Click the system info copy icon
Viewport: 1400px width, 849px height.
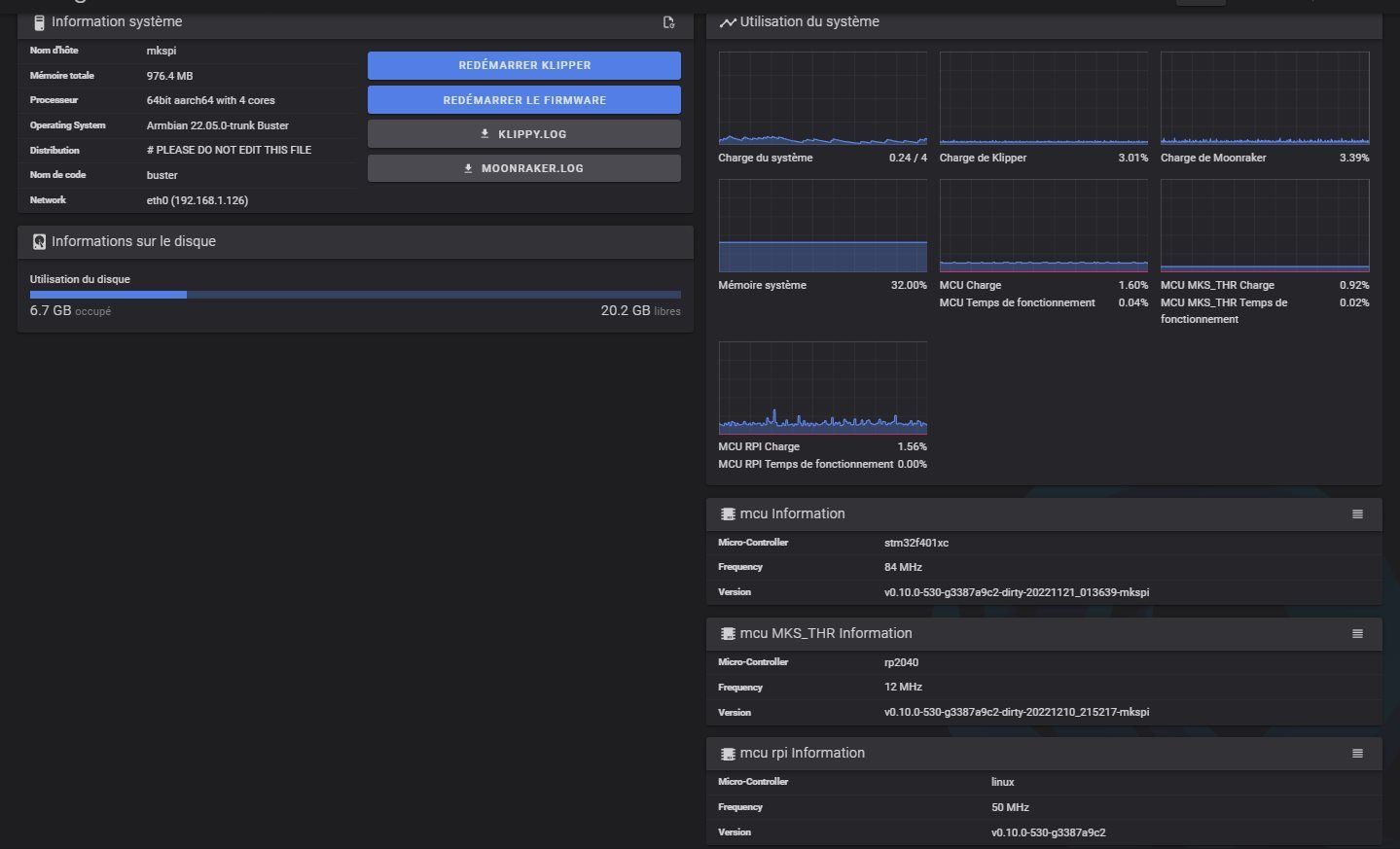click(x=668, y=22)
